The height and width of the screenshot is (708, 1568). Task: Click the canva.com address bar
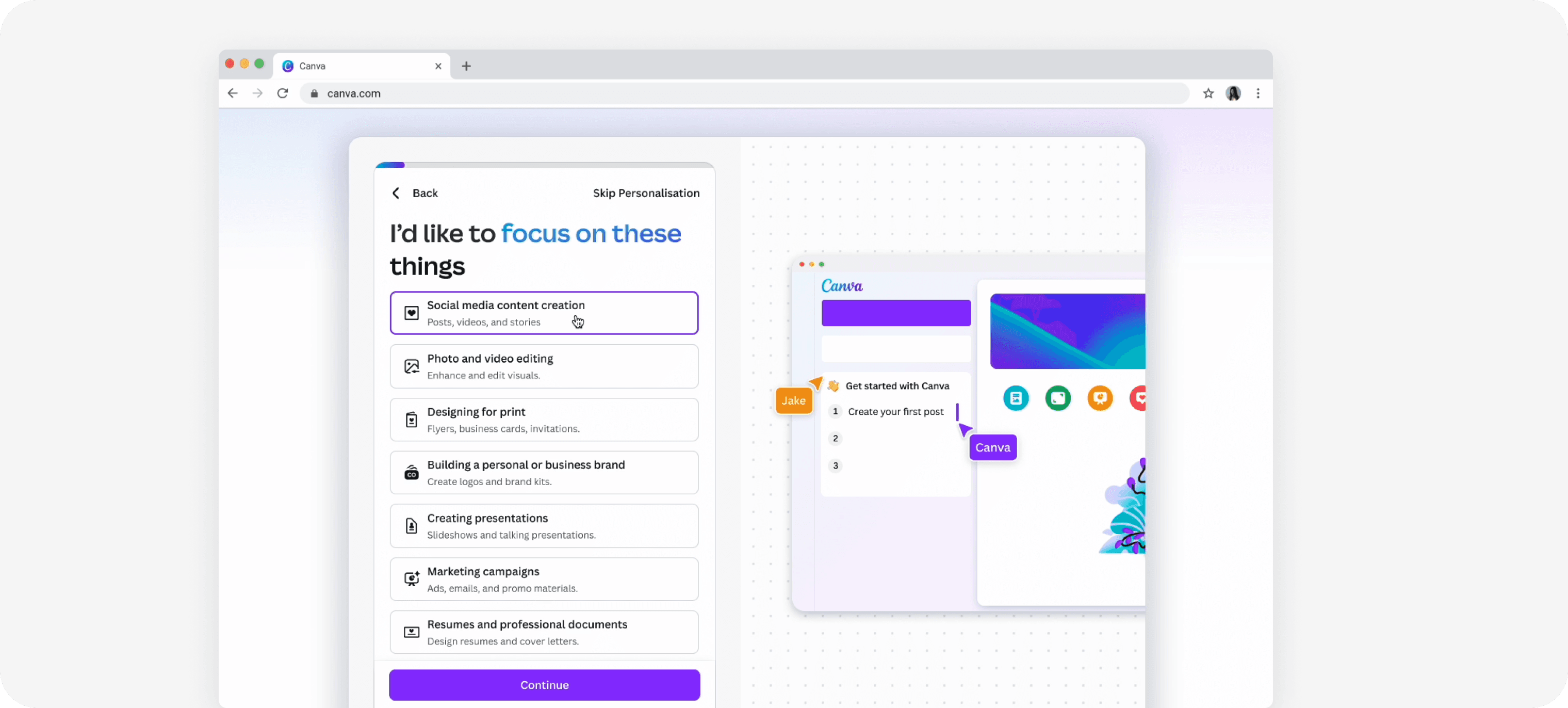pos(744,93)
